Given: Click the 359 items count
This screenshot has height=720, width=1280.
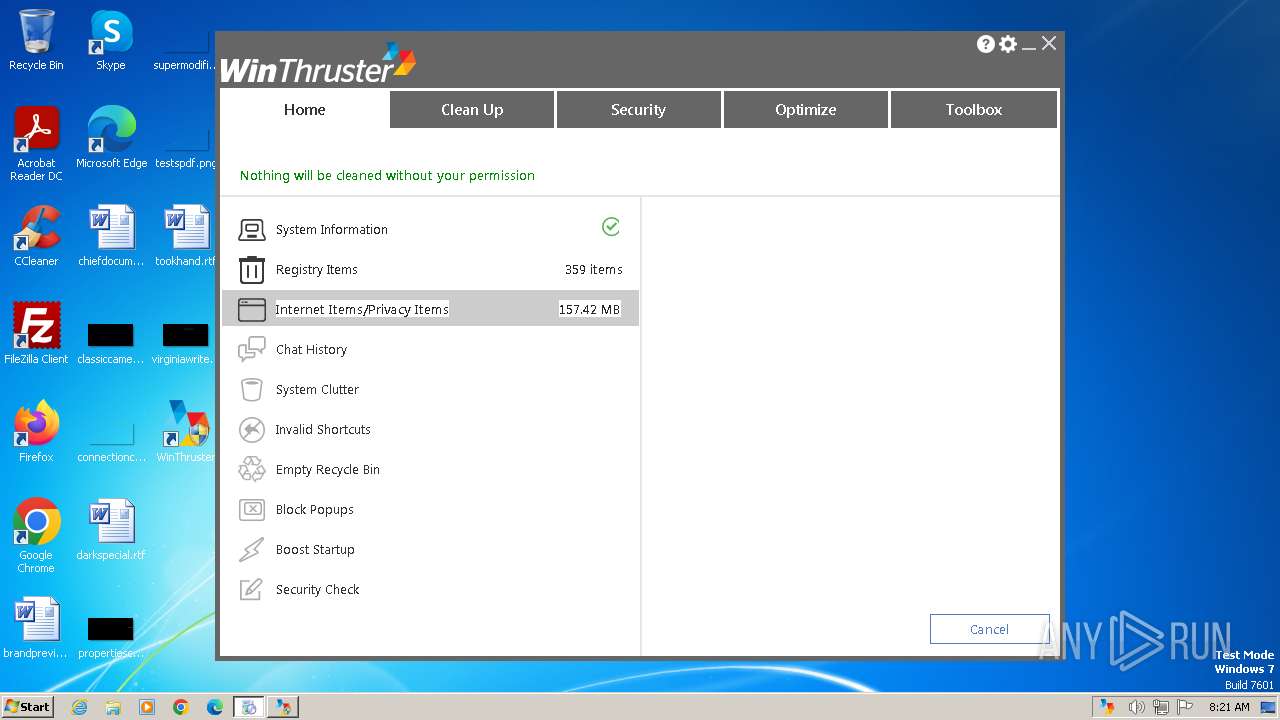Looking at the screenshot, I should pyautogui.click(x=594, y=270).
